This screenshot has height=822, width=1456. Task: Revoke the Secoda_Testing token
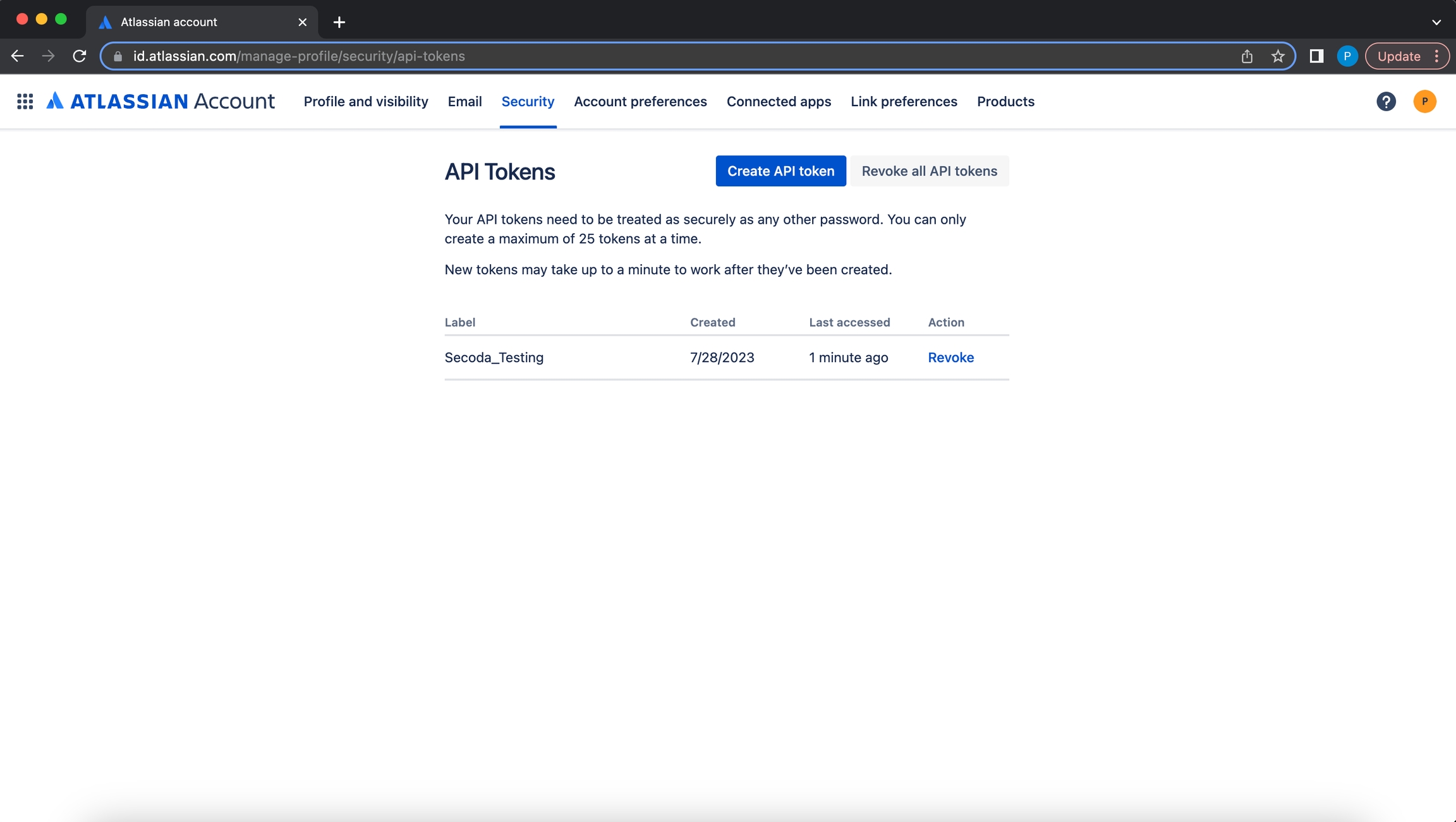tap(950, 358)
